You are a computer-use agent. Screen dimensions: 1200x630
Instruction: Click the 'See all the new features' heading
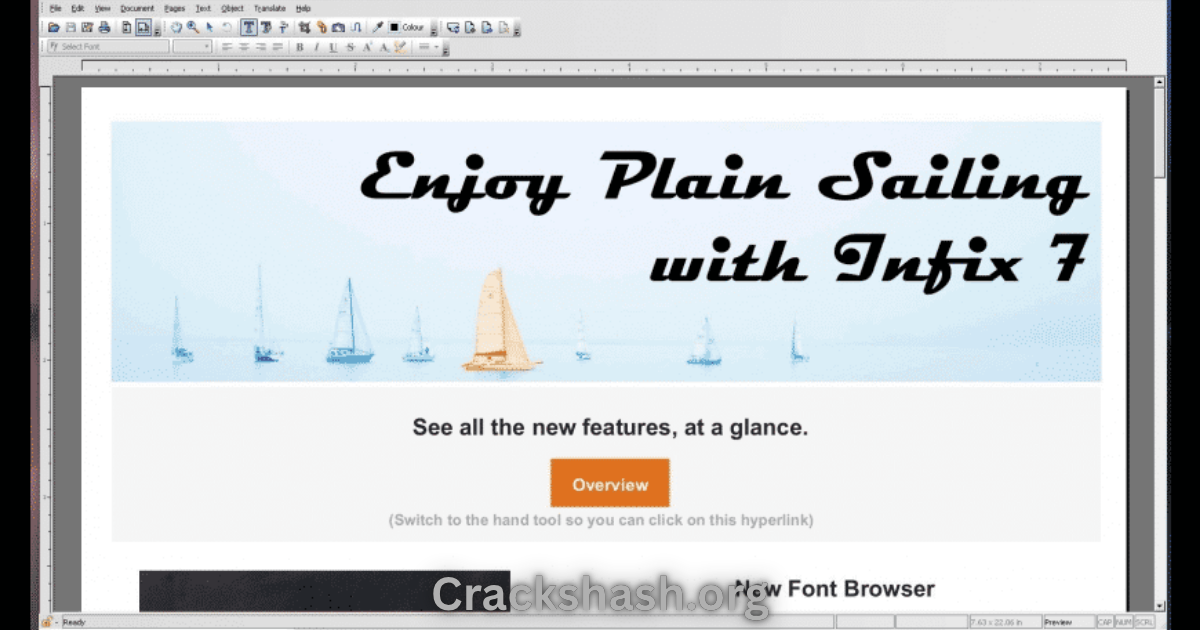coord(610,428)
